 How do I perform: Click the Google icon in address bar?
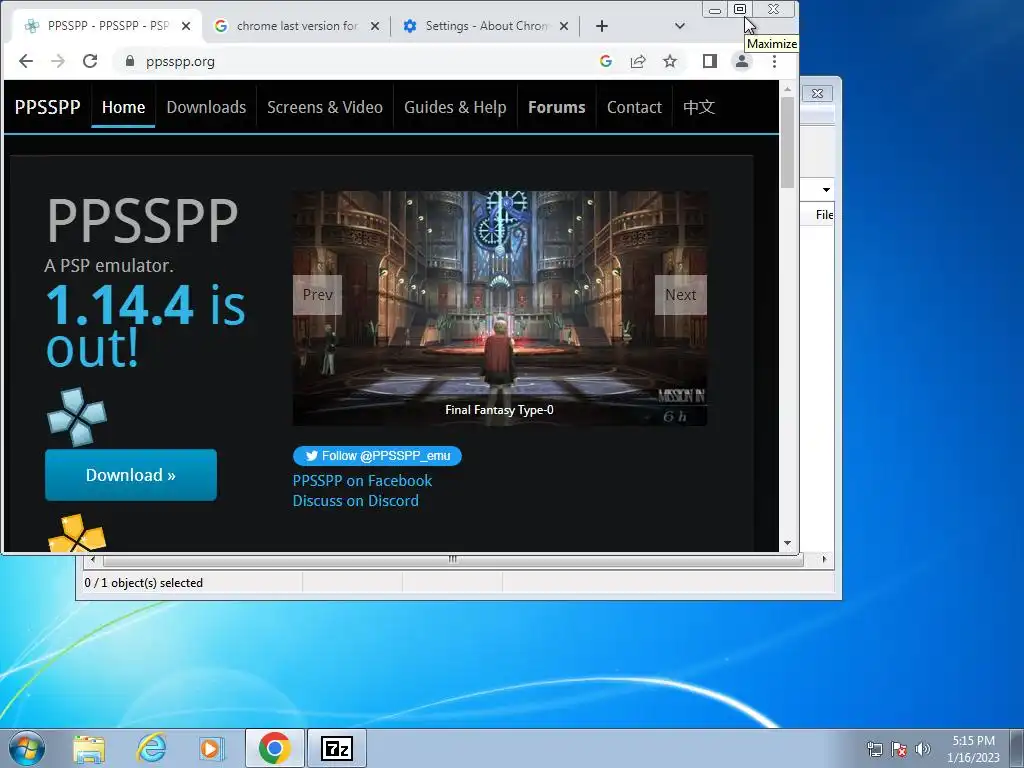pyautogui.click(x=605, y=61)
